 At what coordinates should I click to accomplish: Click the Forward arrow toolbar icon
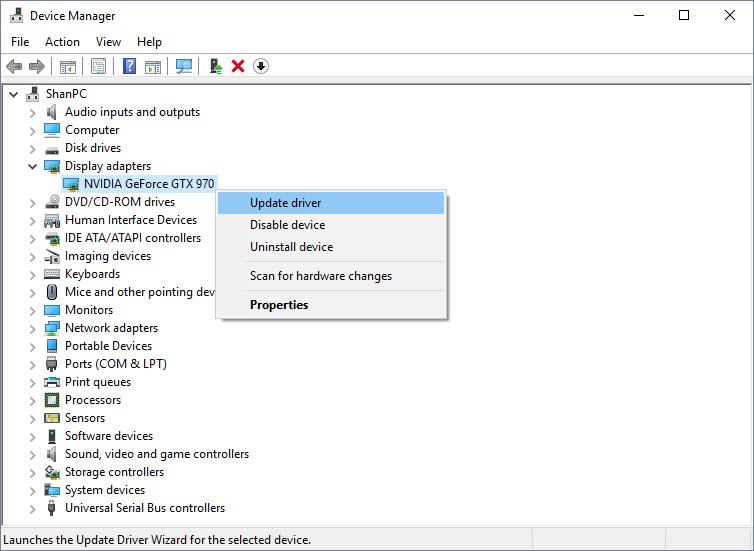[37, 66]
